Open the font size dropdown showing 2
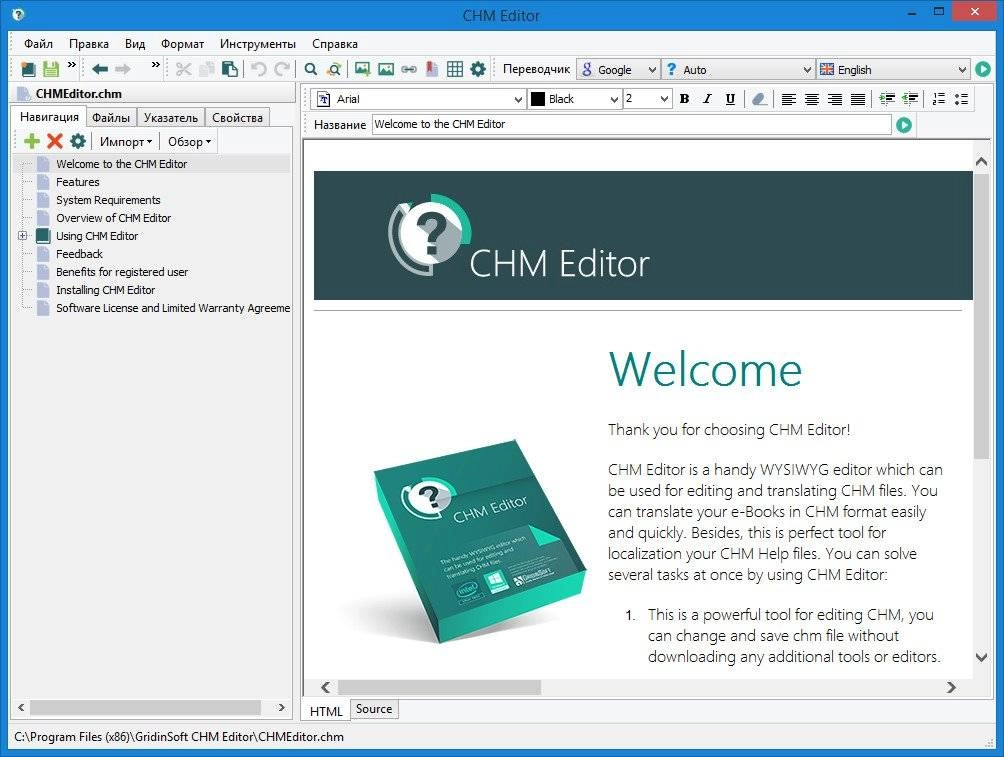 click(x=647, y=99)
